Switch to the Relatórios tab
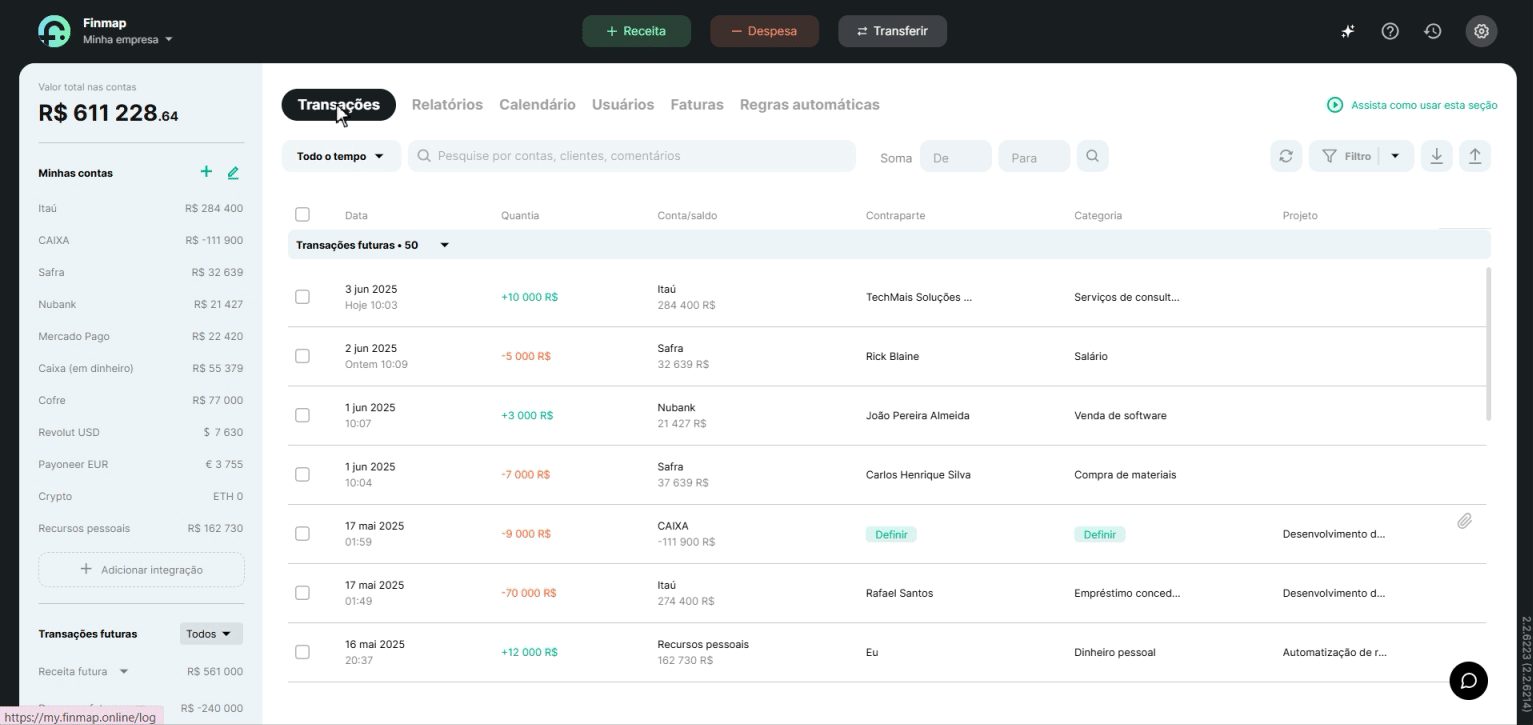 pos(447,105)
